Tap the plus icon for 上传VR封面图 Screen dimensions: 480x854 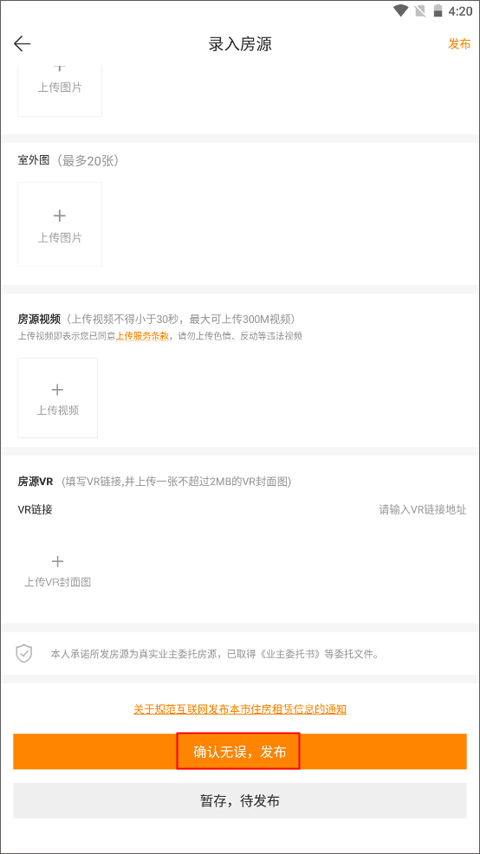tap(57, 561)
